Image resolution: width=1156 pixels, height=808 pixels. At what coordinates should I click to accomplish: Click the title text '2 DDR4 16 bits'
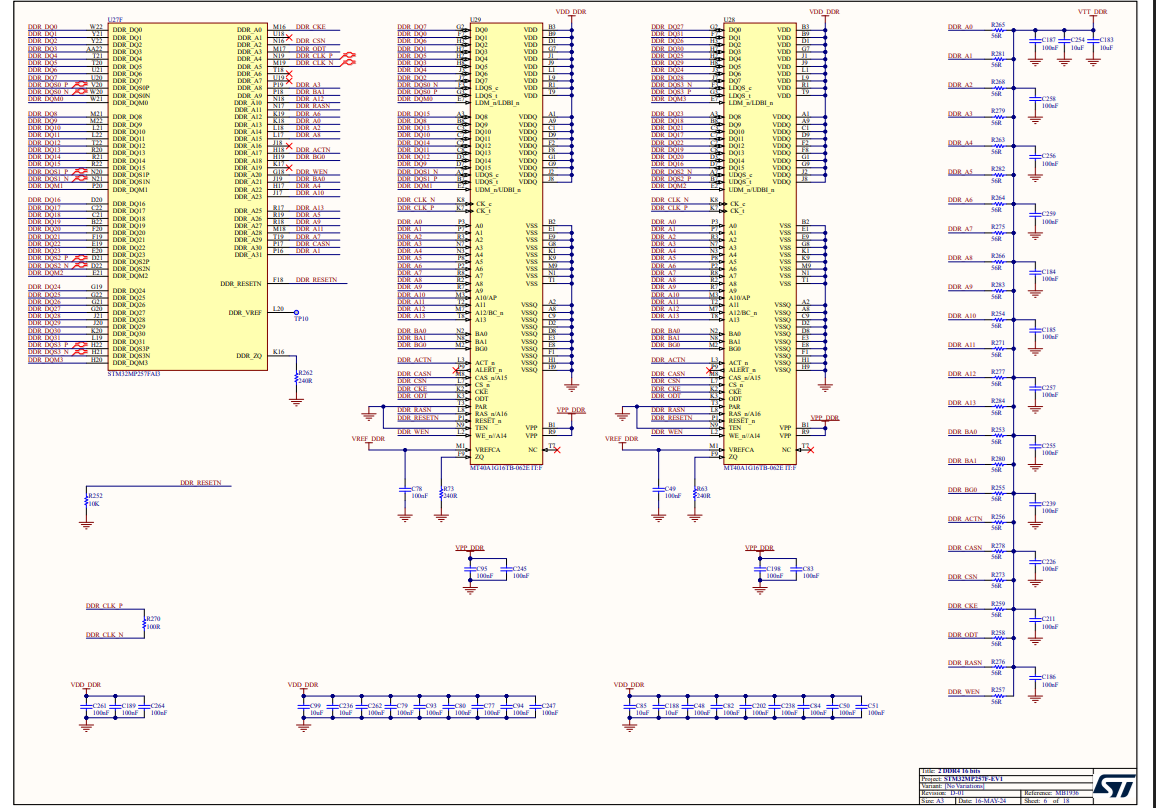click(x=958, y=771)
